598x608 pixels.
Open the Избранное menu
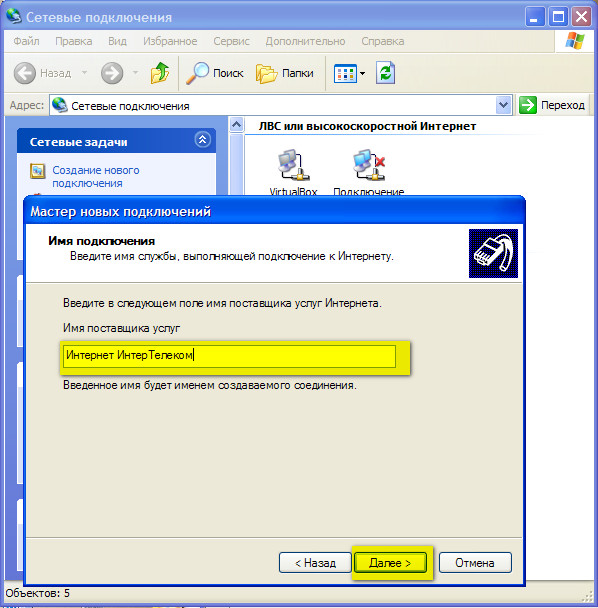pos(170,41)
